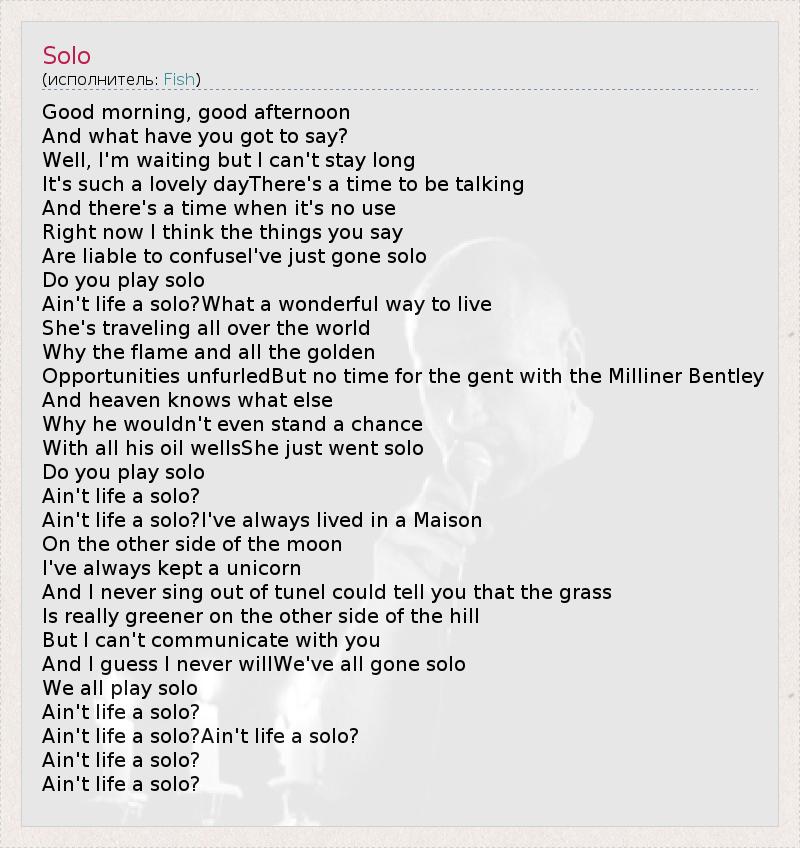Click the Solo song title
The image size is (800, 848).
coord(67,54)
